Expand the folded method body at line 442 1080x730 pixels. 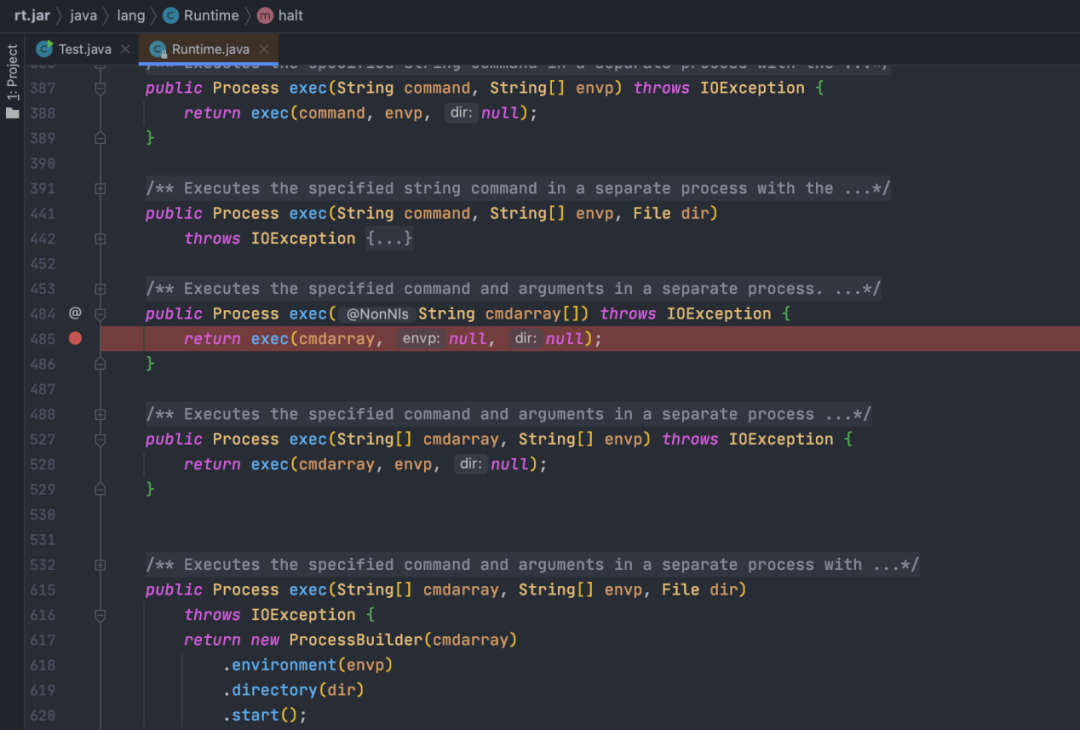click(x=100, y=238)
